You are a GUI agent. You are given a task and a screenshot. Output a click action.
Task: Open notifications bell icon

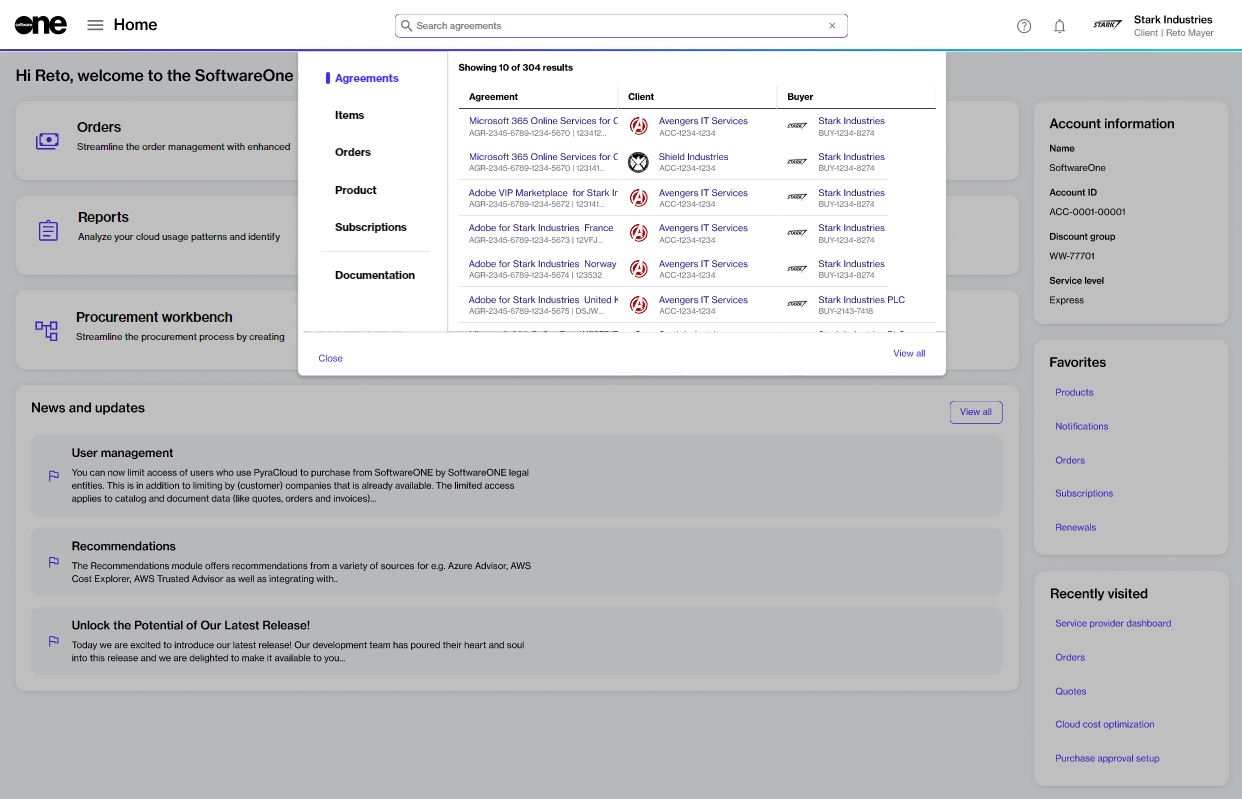point(1059,26)
